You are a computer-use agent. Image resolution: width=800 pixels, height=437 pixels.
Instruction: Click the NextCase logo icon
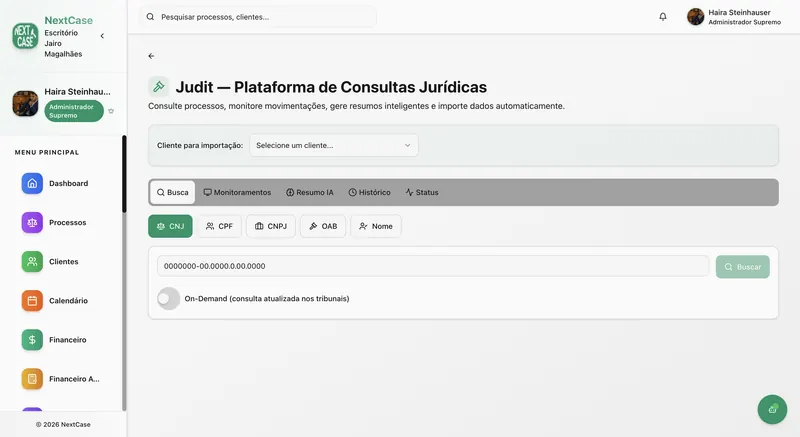25,36
